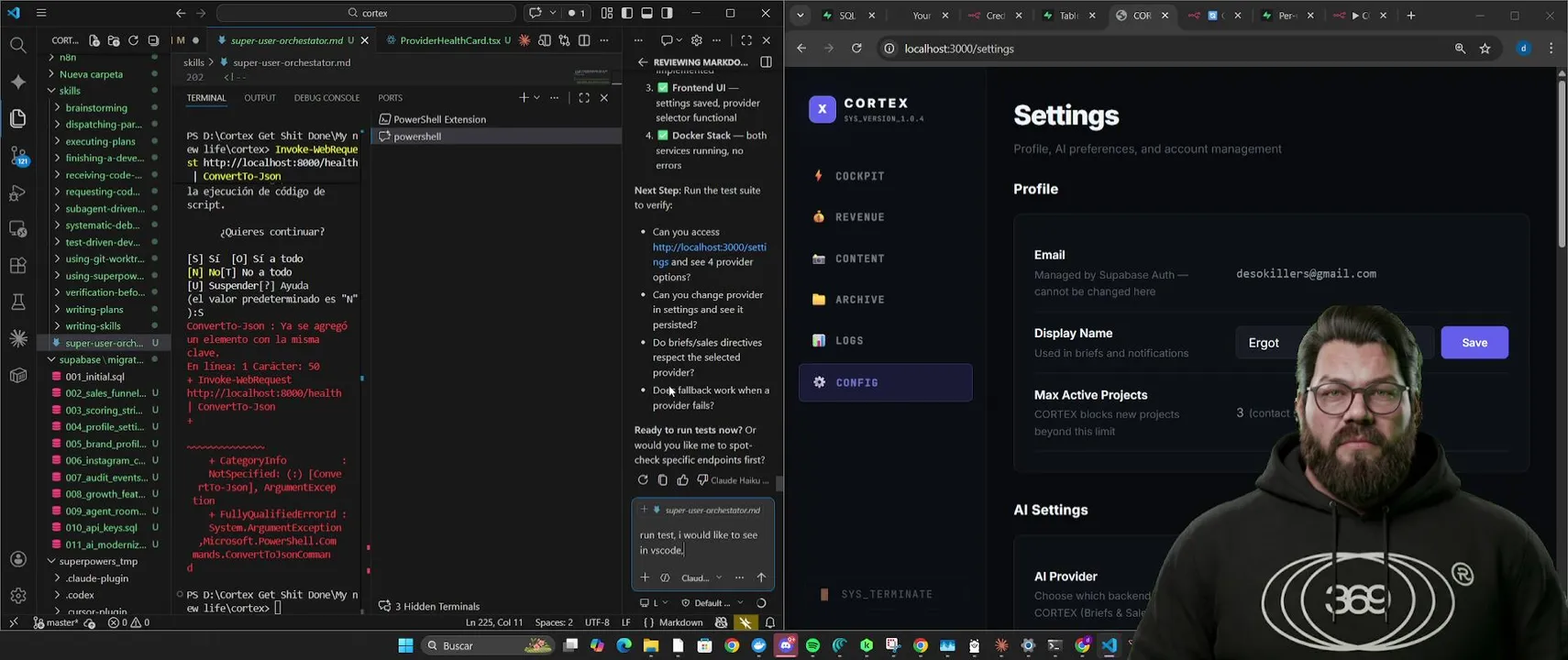Open VS Code manage gear at bottom

coord(17,596)
